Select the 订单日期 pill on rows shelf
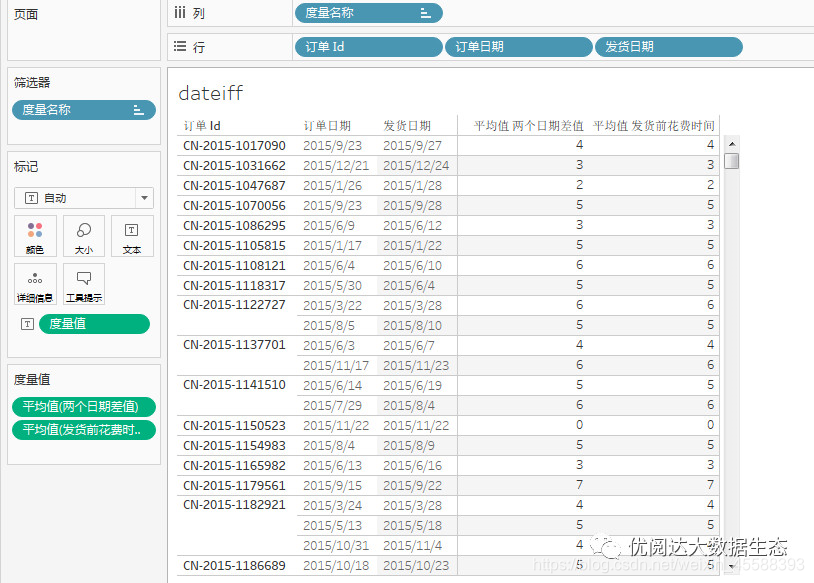This screenshot has width=814, height=583. click(x=519, y=47)
